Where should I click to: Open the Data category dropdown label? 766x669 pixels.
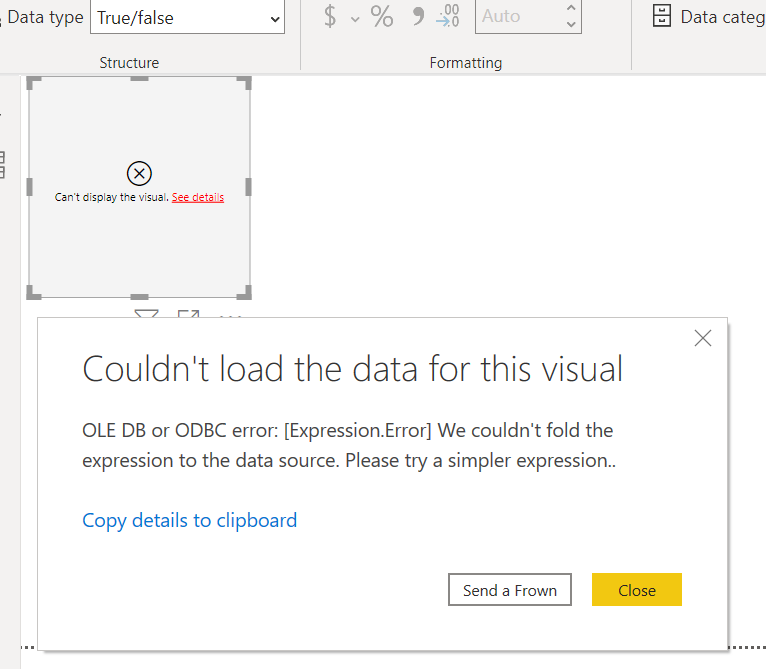point(723,18)
